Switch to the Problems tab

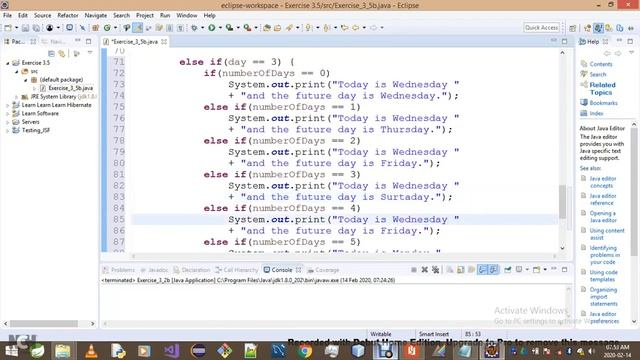click(x=119, y=270)
